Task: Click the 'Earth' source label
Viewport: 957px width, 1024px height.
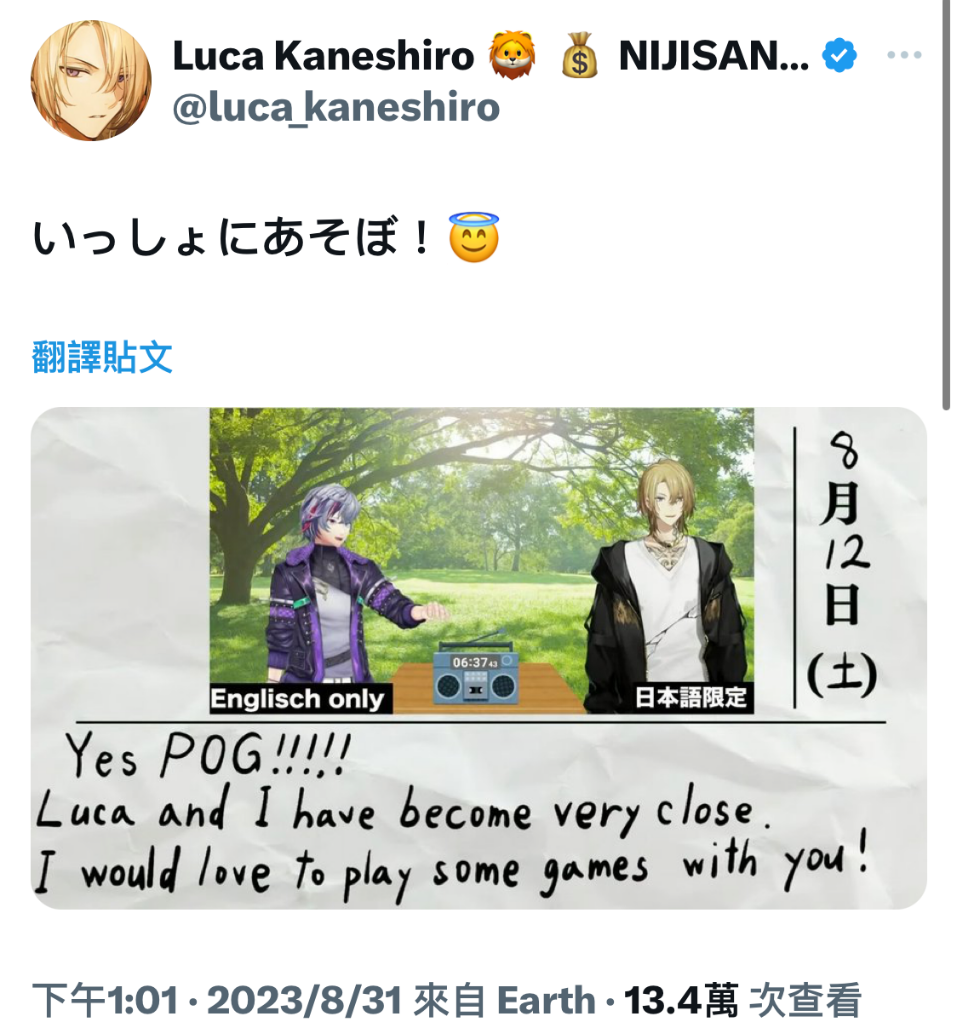Action: (546, 1000)
